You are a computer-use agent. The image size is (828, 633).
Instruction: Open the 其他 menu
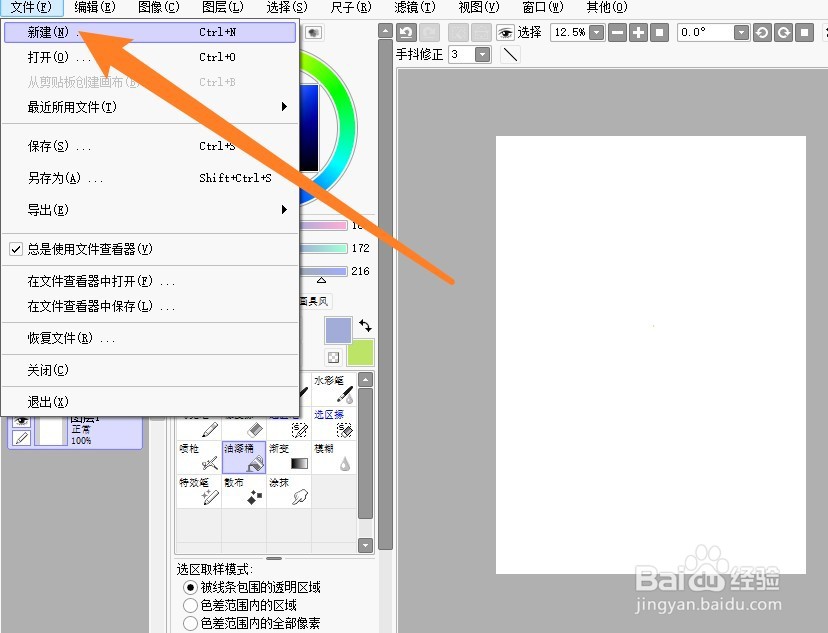(607, 7)
